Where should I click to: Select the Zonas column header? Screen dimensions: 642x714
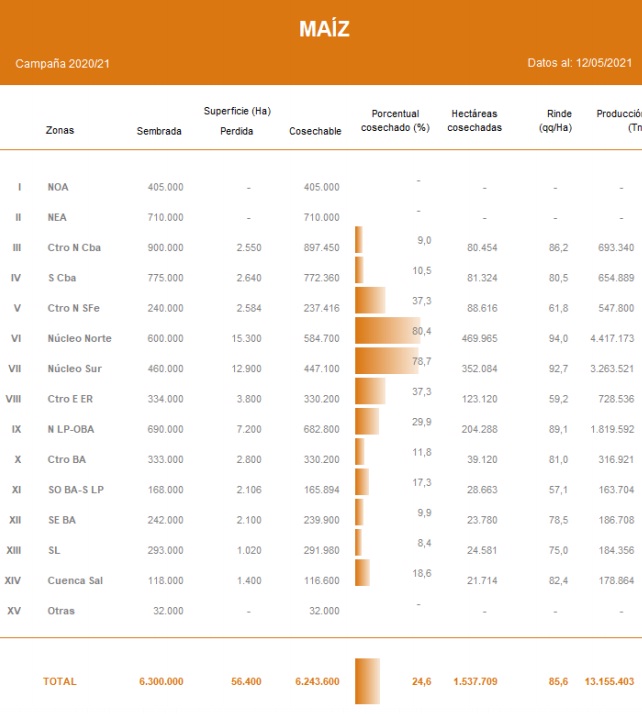coord(60,130)
